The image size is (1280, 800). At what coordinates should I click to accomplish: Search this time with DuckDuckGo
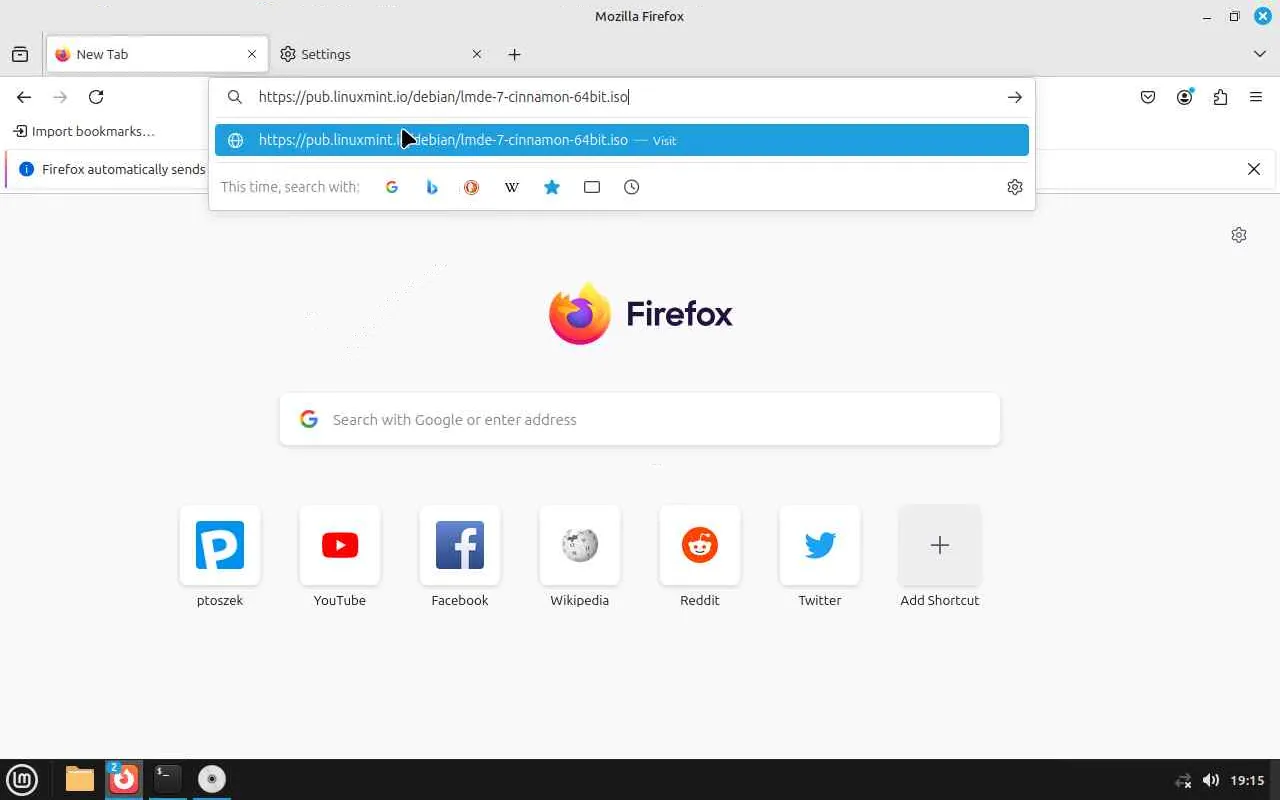click(472, 187)
